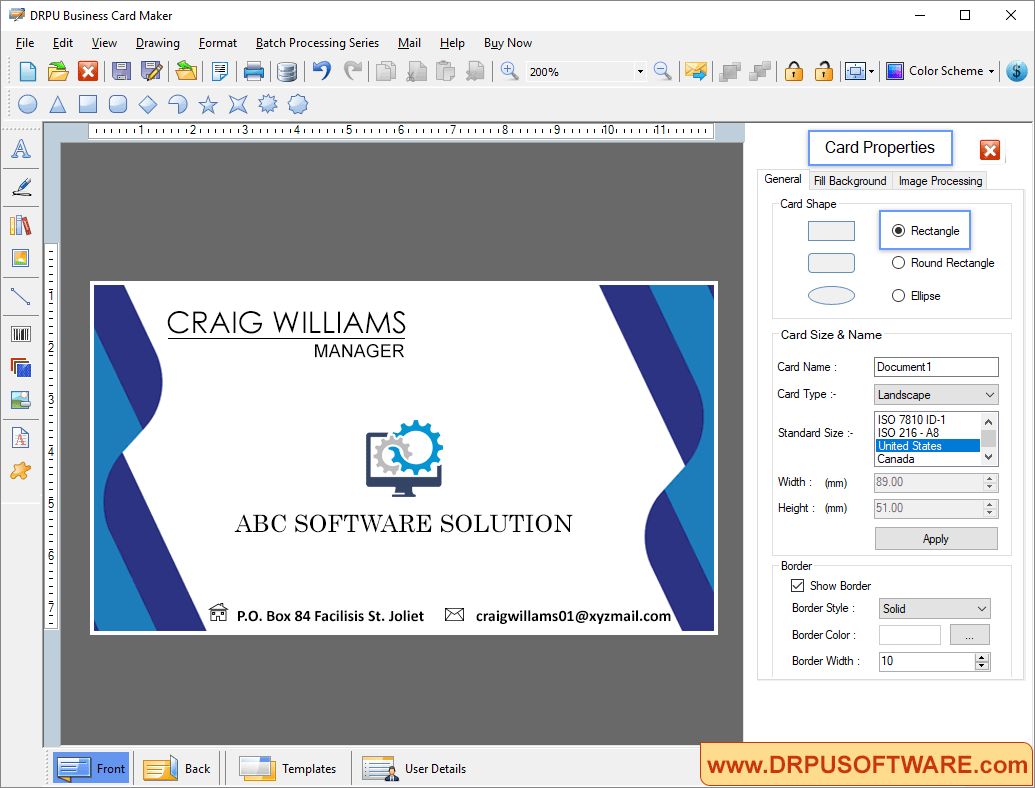The height and width of the screenshot is (788, 1035).
Task: Open the clipart library books icon
Action: [x=21, y=225]
